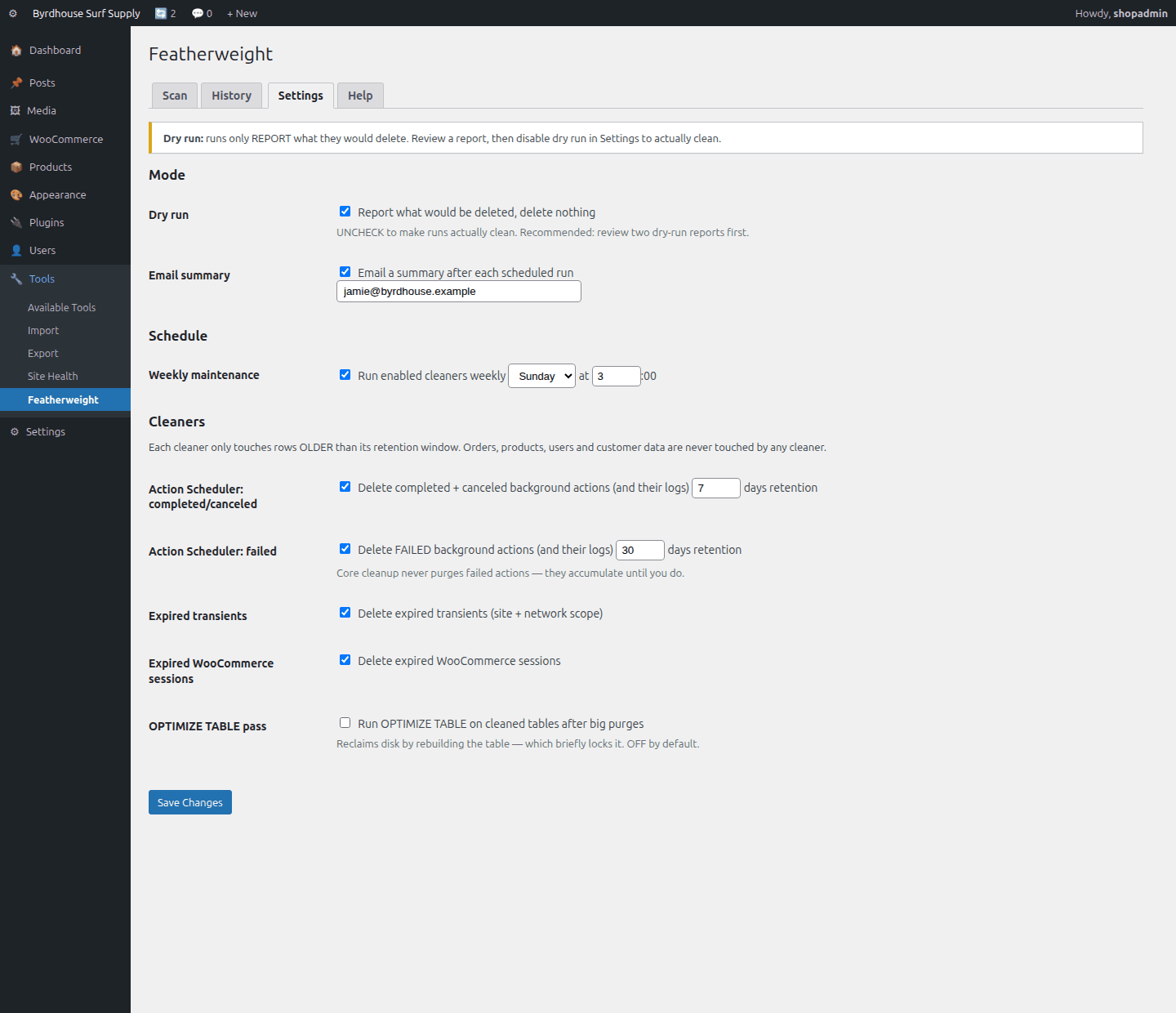This screenshot has height=1013, width=1176.
Task: Open the Plugins menu item
Action: tap(65, 223)
